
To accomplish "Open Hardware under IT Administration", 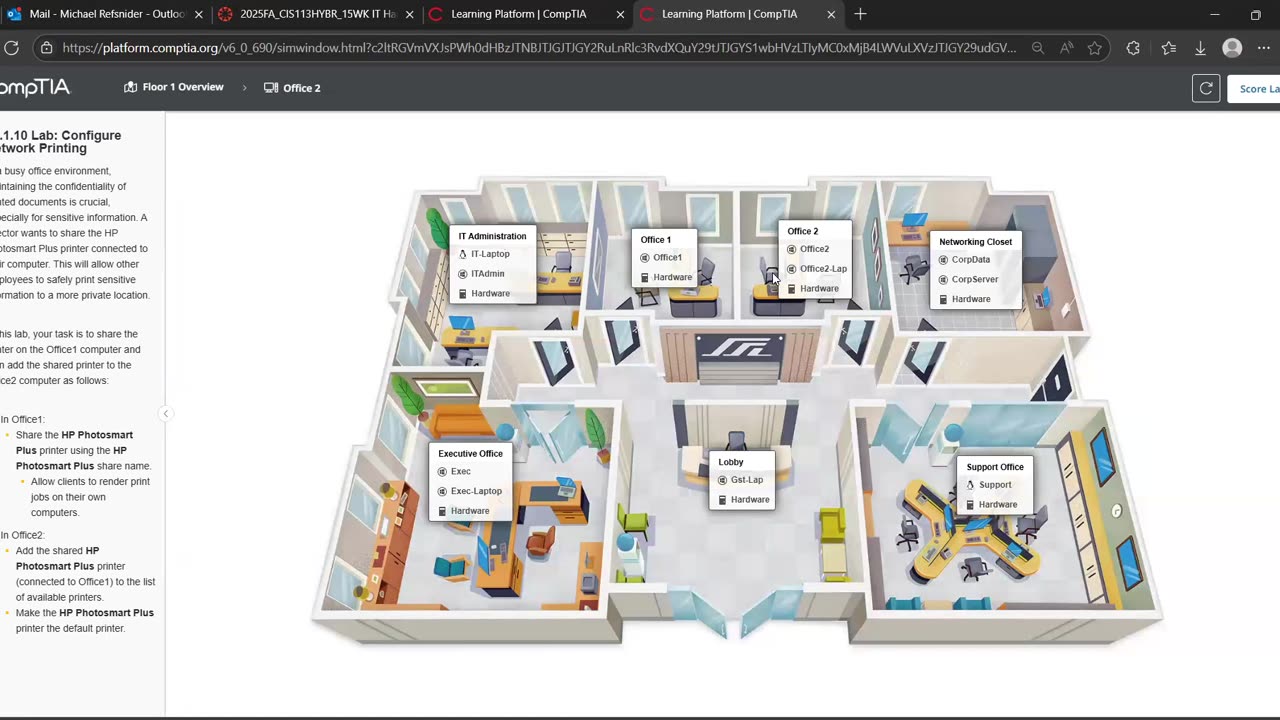I will coord(490,294).
